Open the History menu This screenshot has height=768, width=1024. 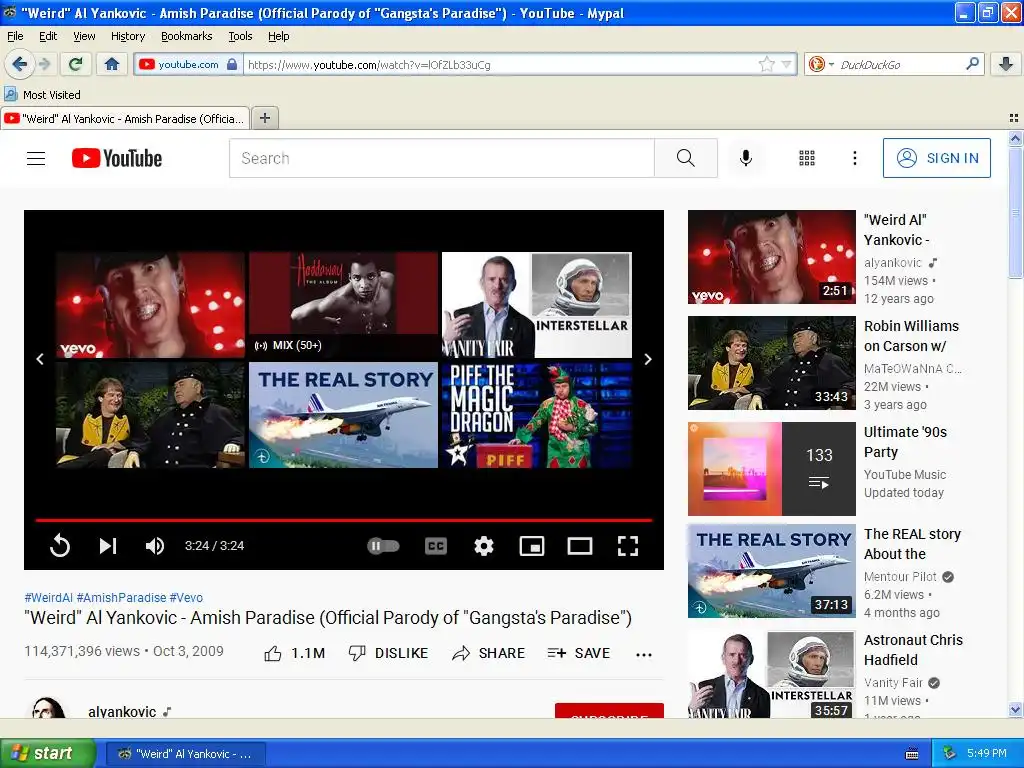(x=128, y=36)
